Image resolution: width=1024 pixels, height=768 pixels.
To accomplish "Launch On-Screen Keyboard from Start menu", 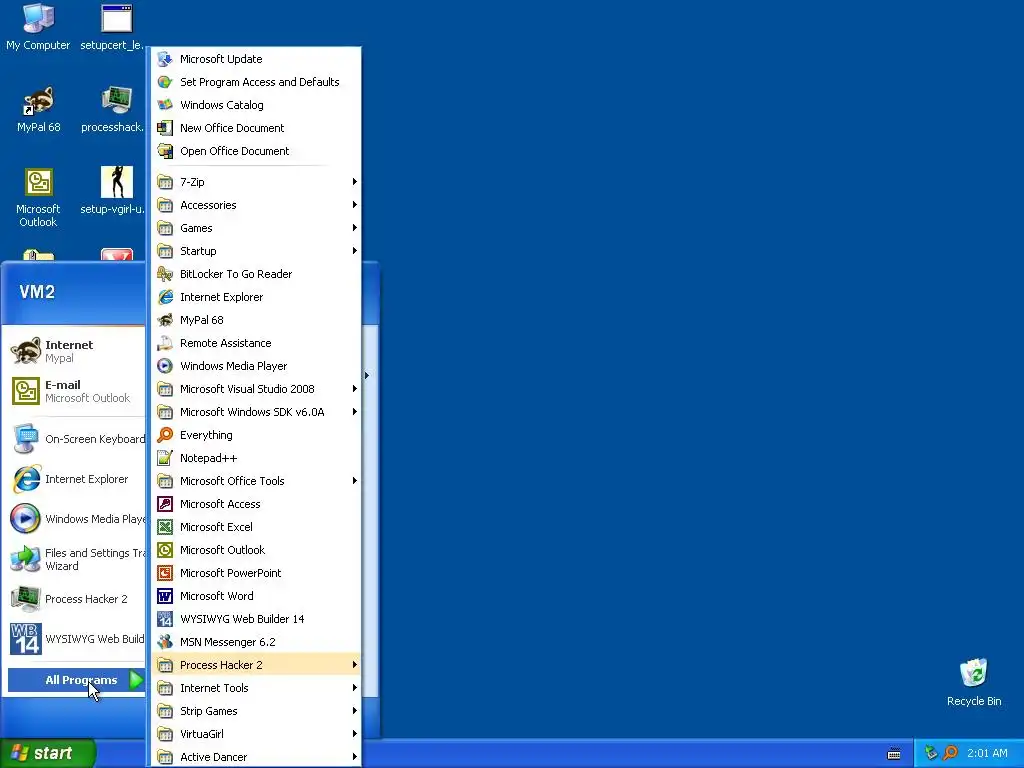I will 76,439.
